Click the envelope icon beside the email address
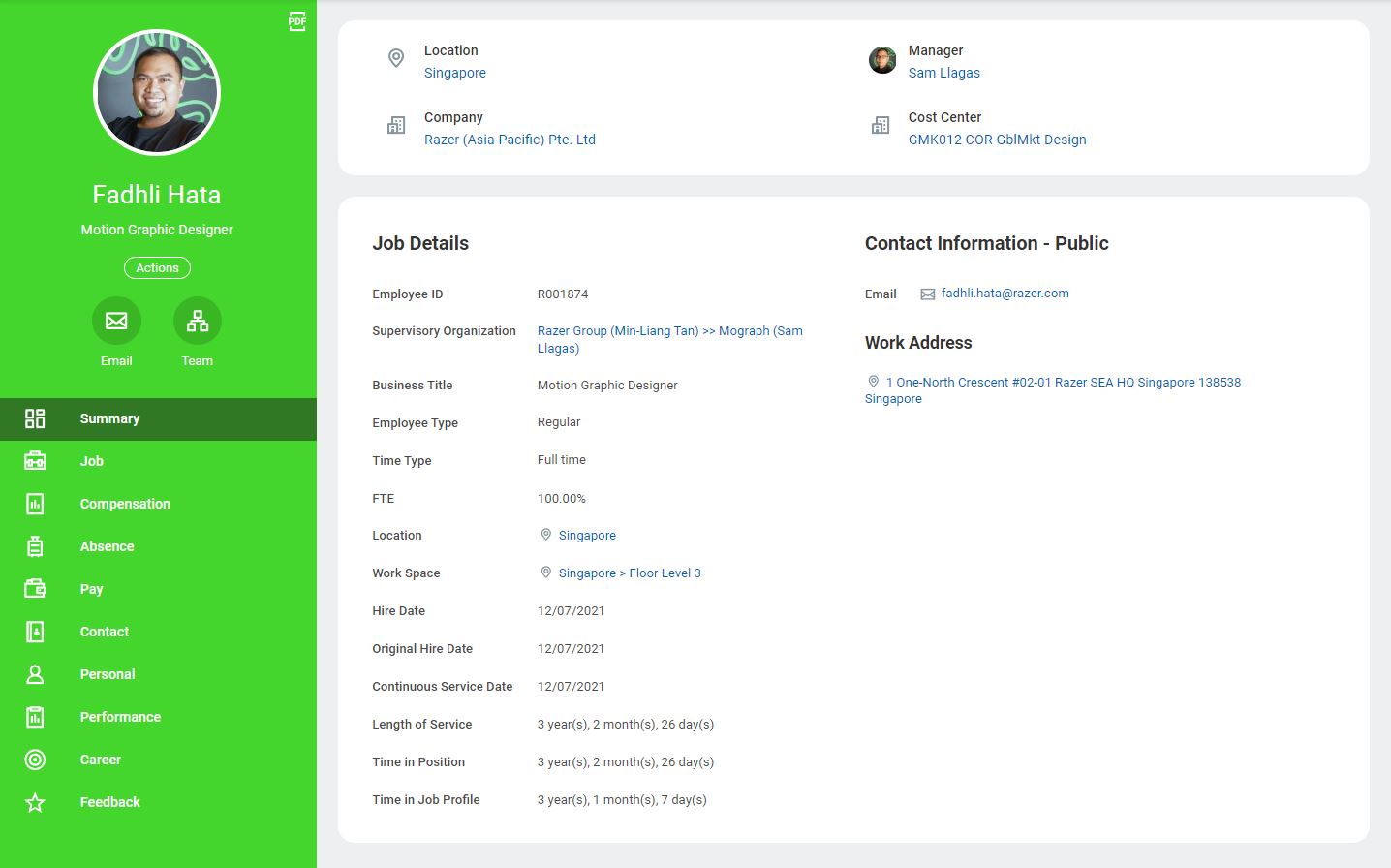The height and width of the screenshot is (868, 1391). click(928, 294)
